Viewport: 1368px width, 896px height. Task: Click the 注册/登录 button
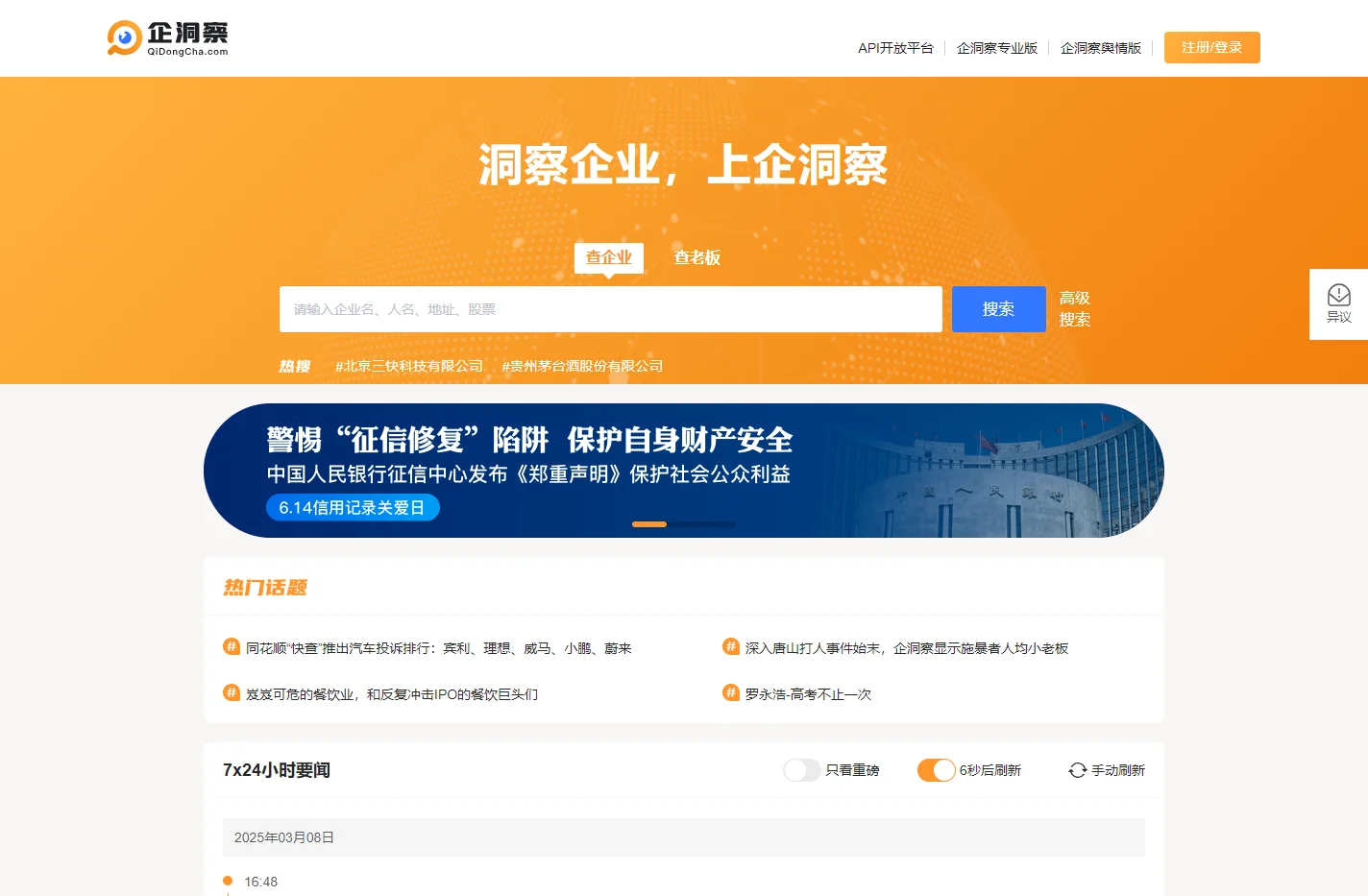(1212, 47)
